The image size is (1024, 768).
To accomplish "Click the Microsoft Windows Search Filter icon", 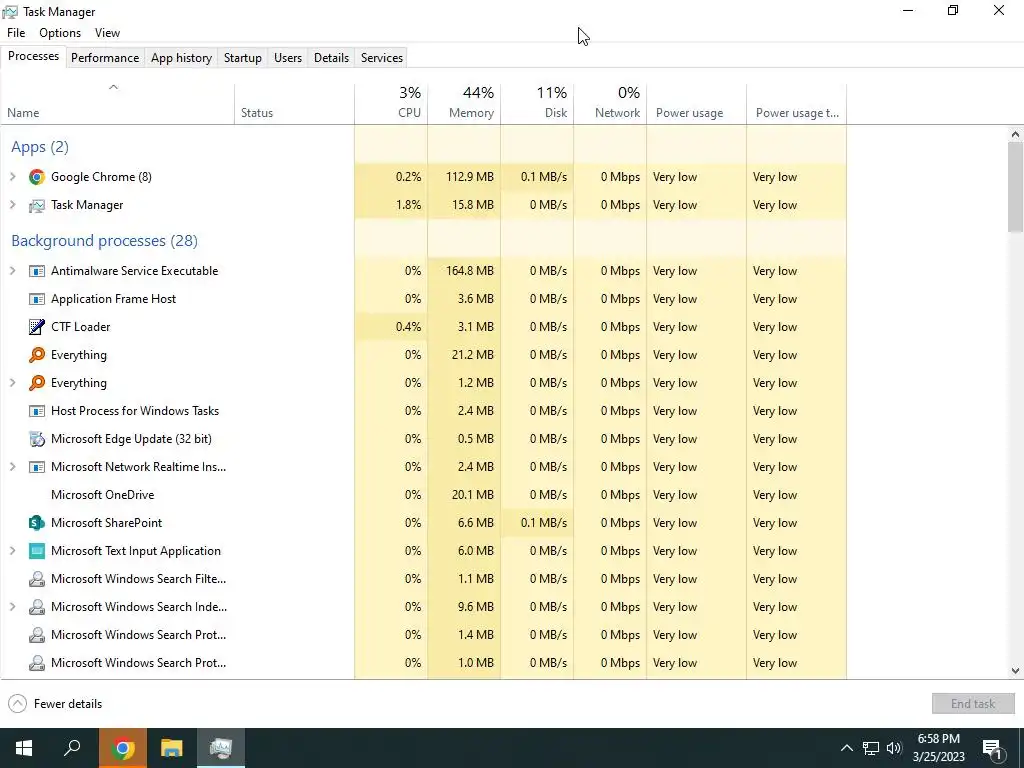I will 37,579.
